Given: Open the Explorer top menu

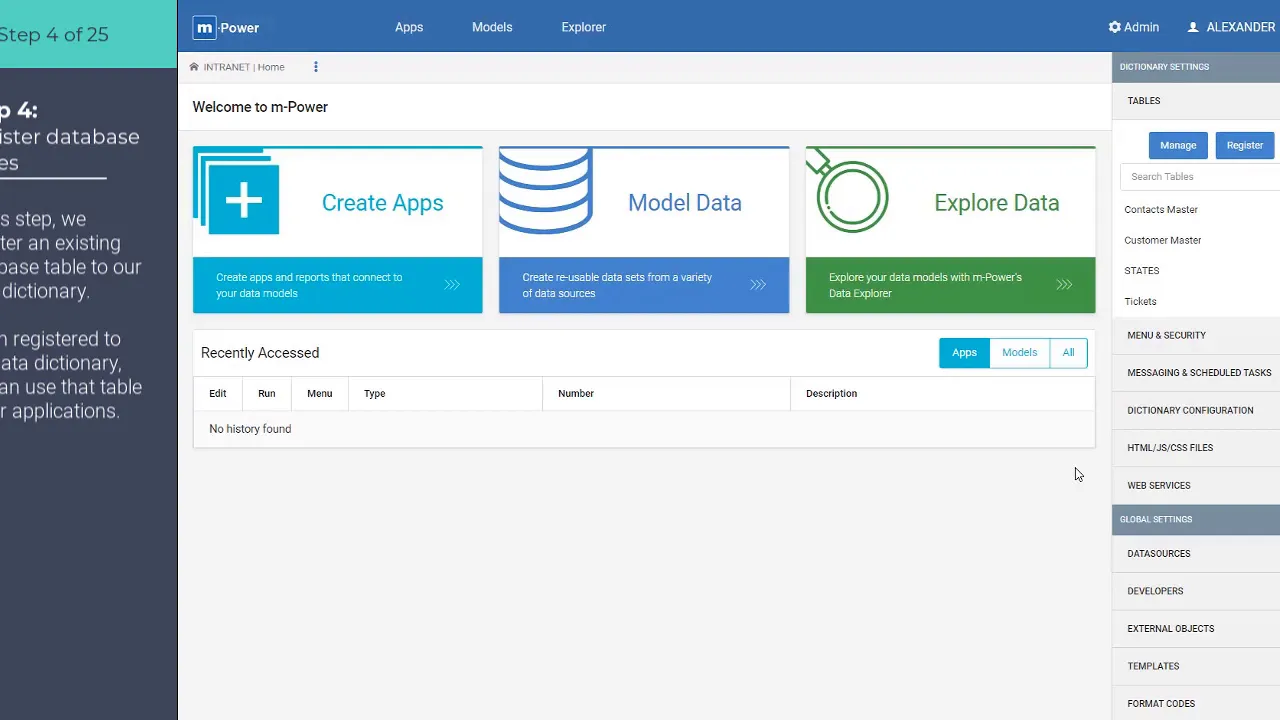Looking at the screenshot, I should pyautogui.click(x=584, y=27).
